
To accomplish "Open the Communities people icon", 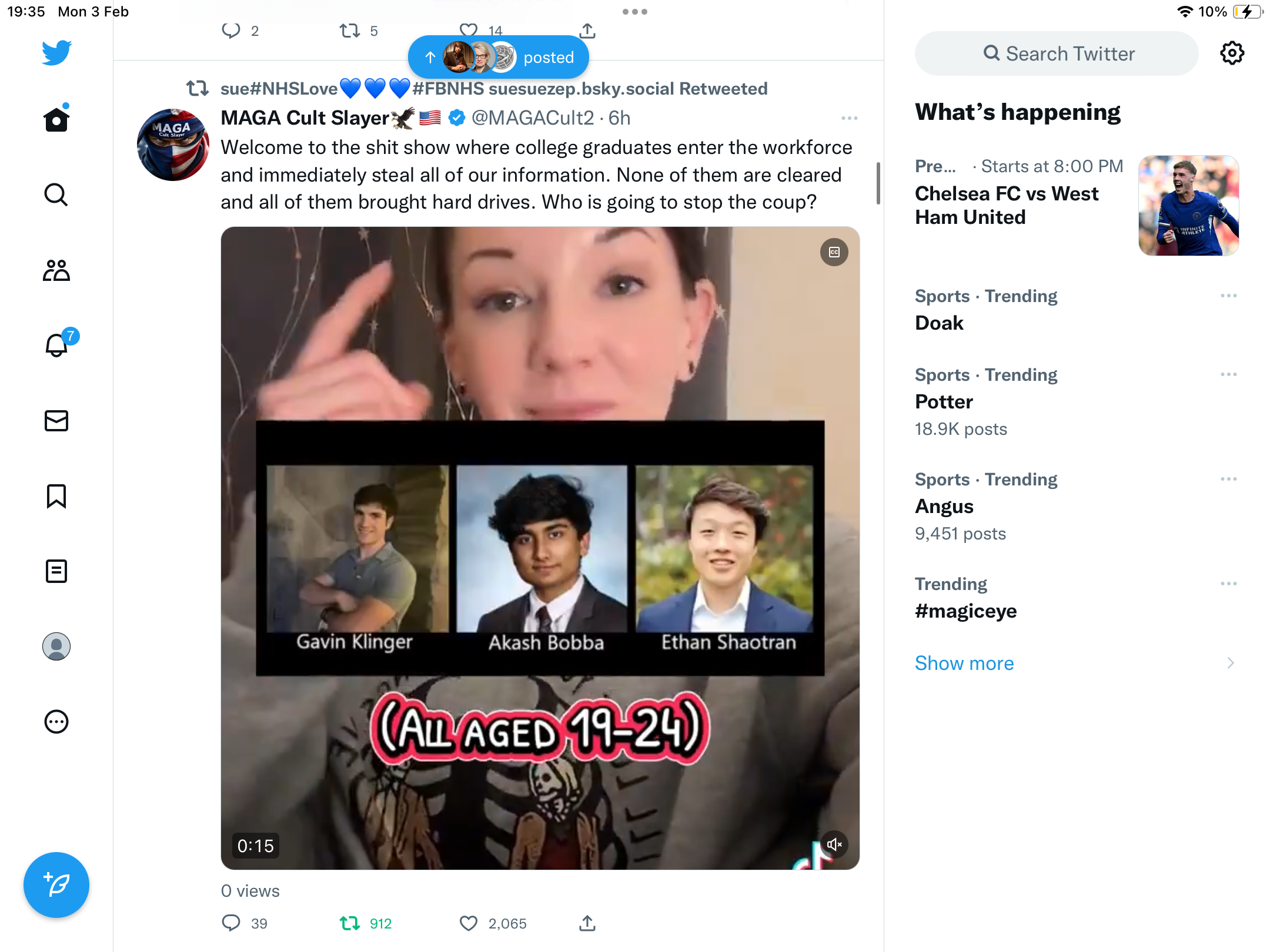I will click(x=56, y=270).
